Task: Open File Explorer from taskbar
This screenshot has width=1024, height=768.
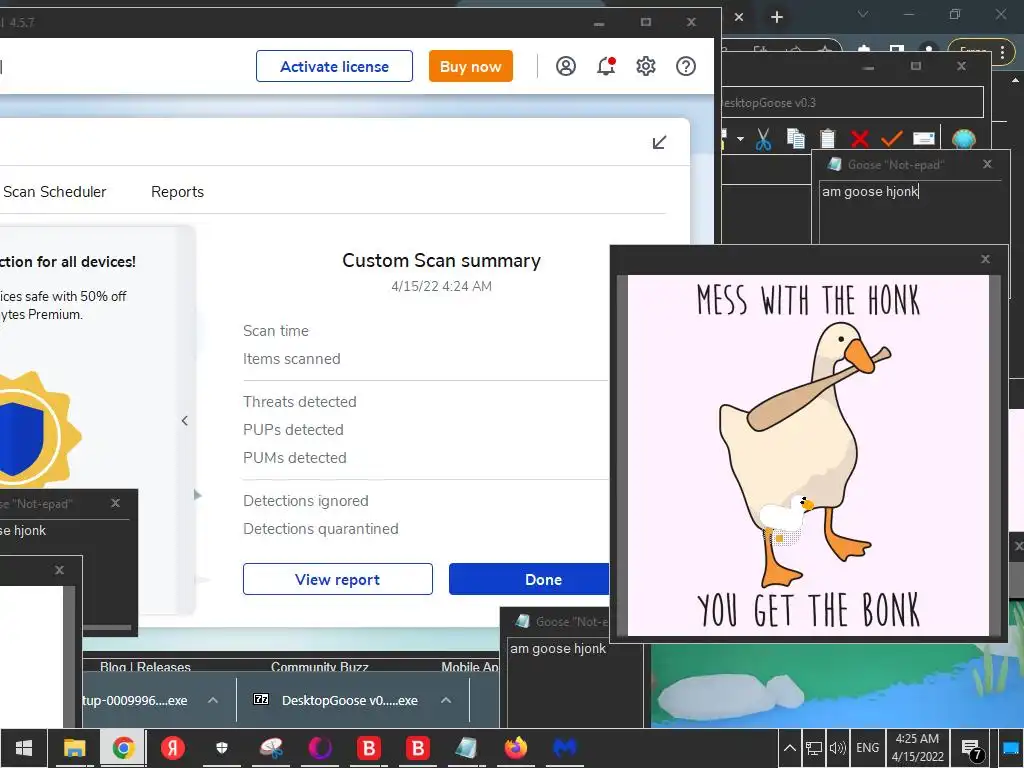Action: pos(74,748)
